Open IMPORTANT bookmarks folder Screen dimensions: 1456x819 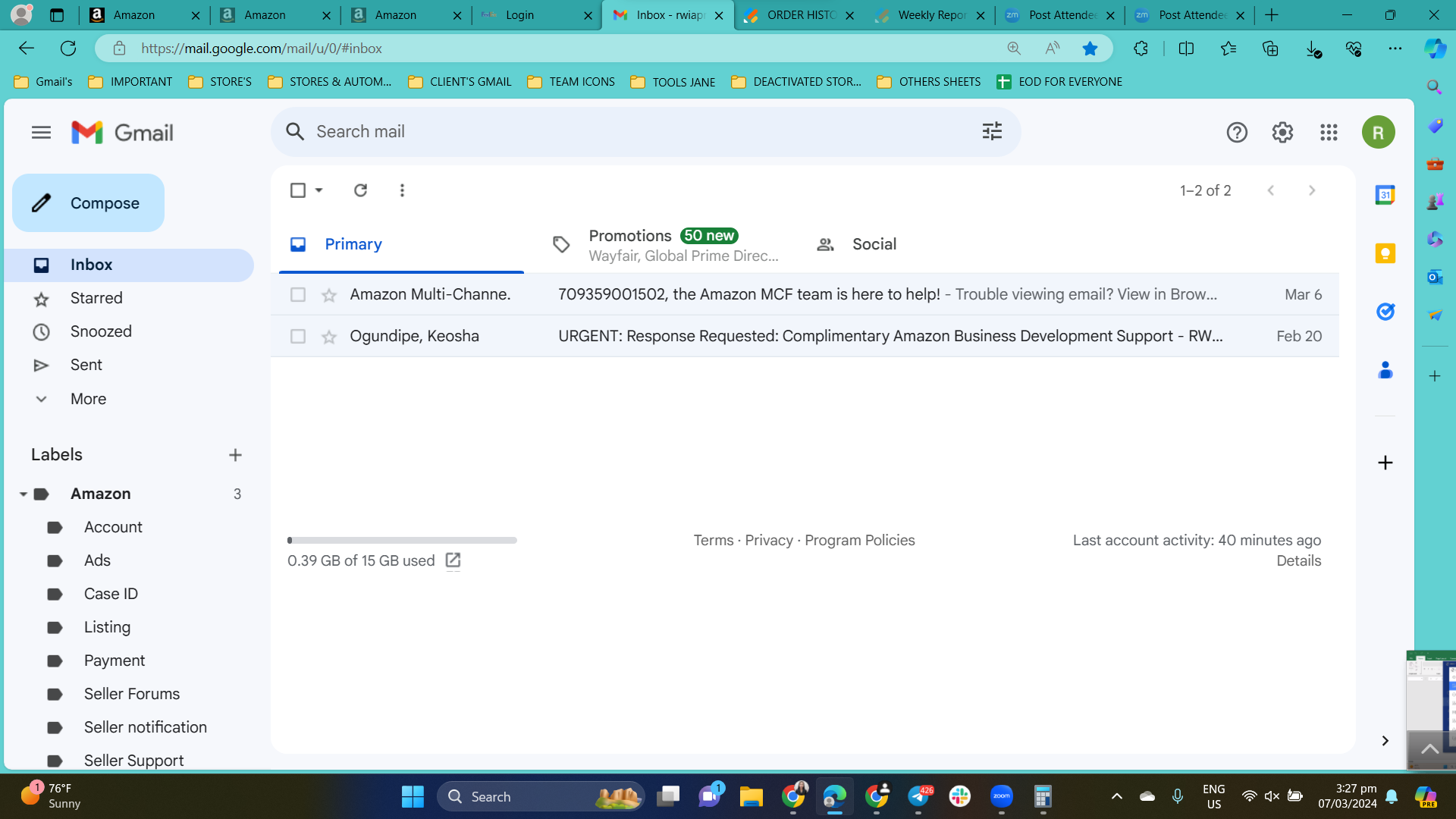pos(130,82)
